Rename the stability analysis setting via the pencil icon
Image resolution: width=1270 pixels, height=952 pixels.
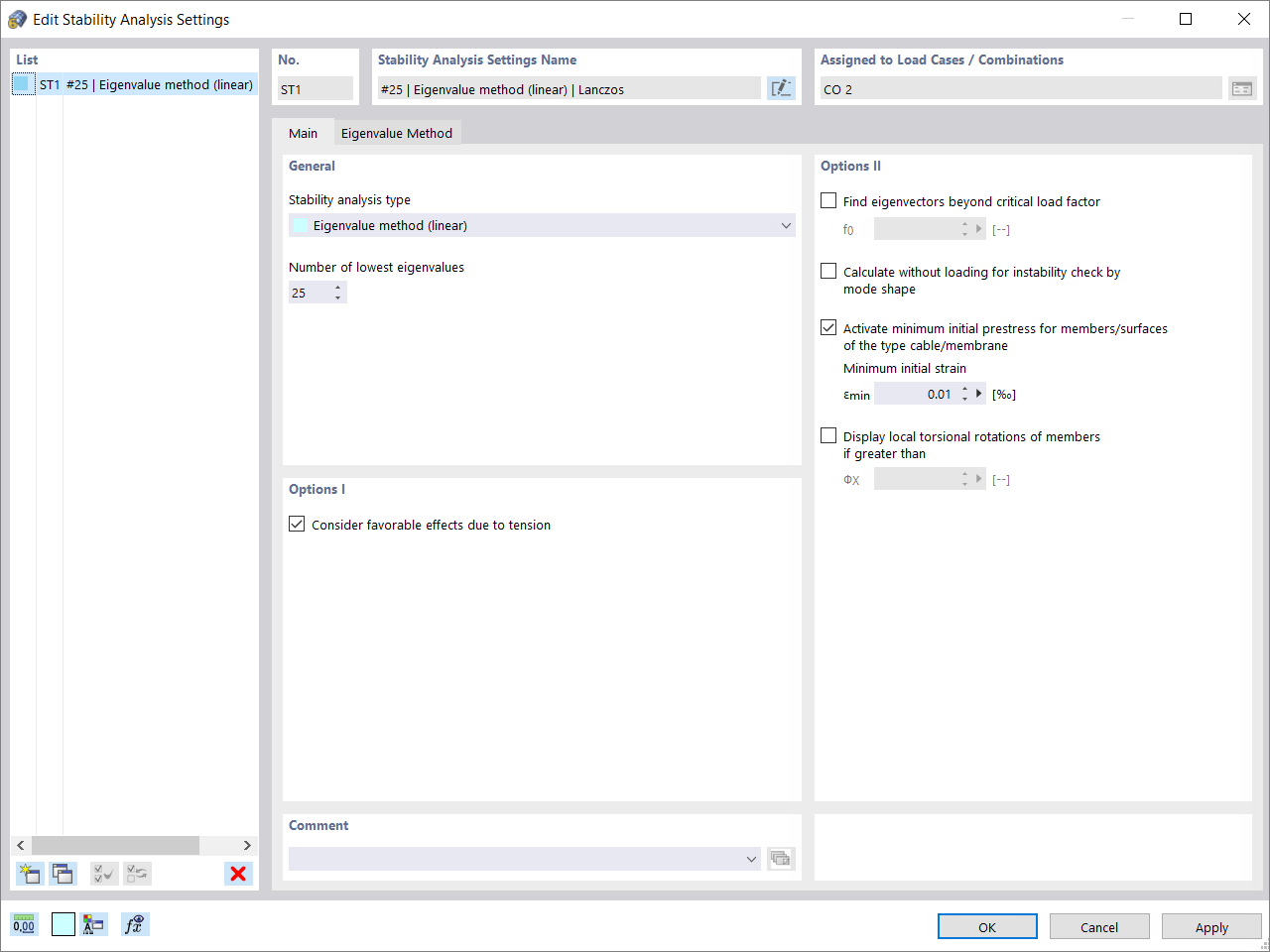tap(781, 87)
